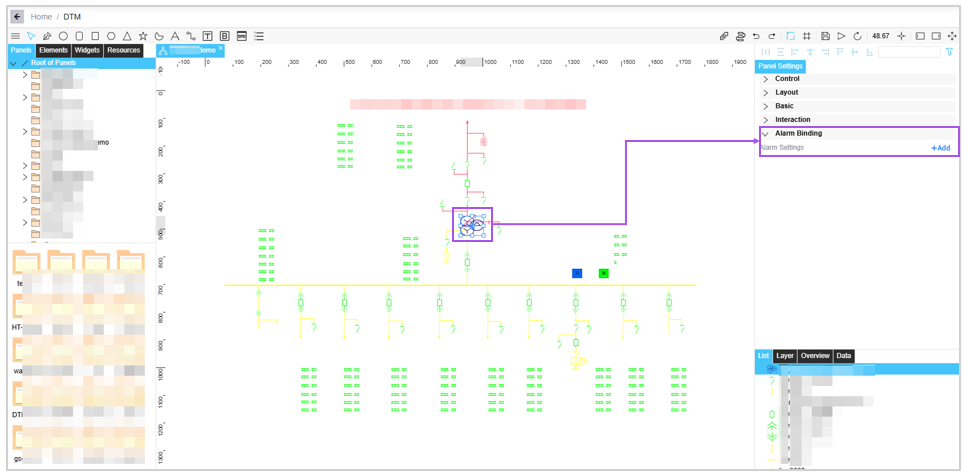Click the blue square on the canvas
This screenshot has width=968, height=475.
coord(577,273)
